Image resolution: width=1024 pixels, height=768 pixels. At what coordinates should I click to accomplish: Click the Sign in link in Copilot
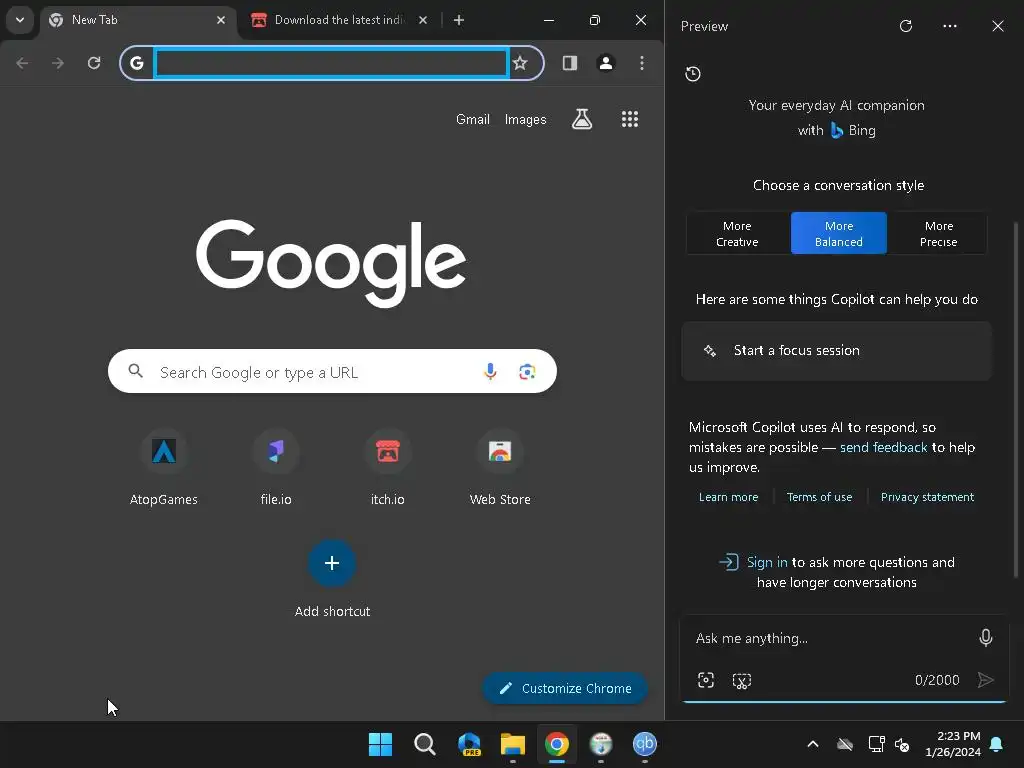[x=767, y=562]
